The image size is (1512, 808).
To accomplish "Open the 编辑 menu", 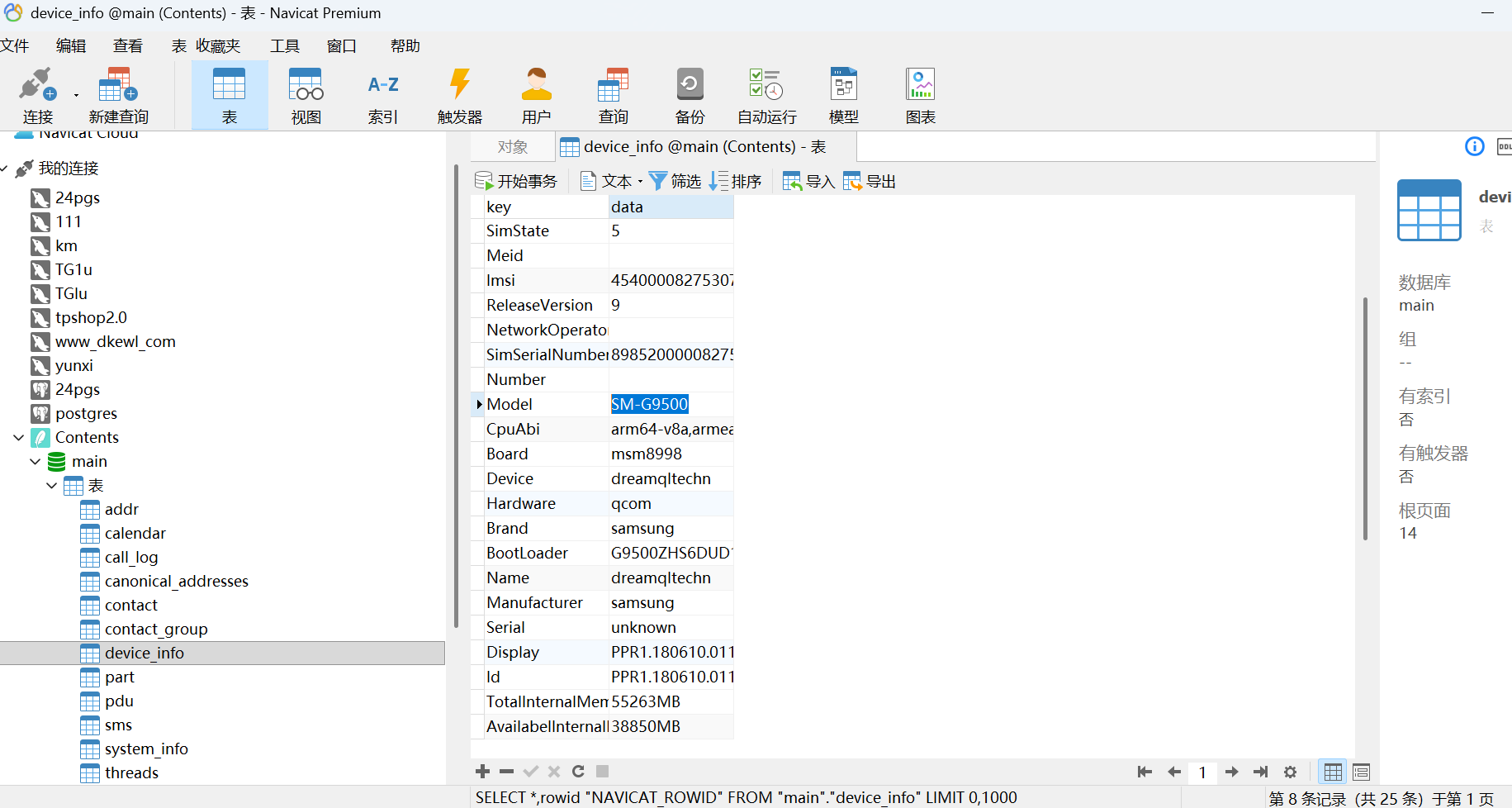I will (x=71, y=46).
